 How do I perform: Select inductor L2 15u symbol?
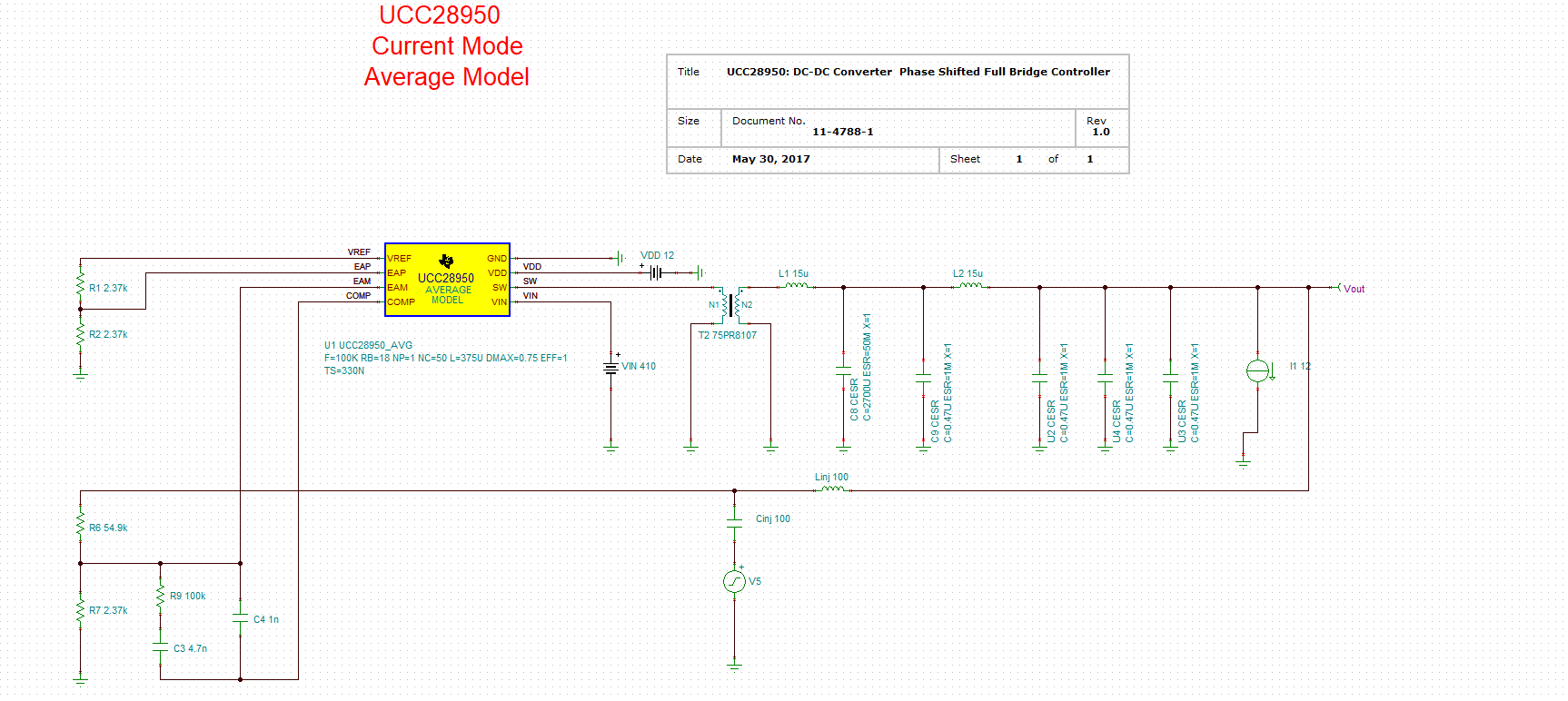pos(970,286)
